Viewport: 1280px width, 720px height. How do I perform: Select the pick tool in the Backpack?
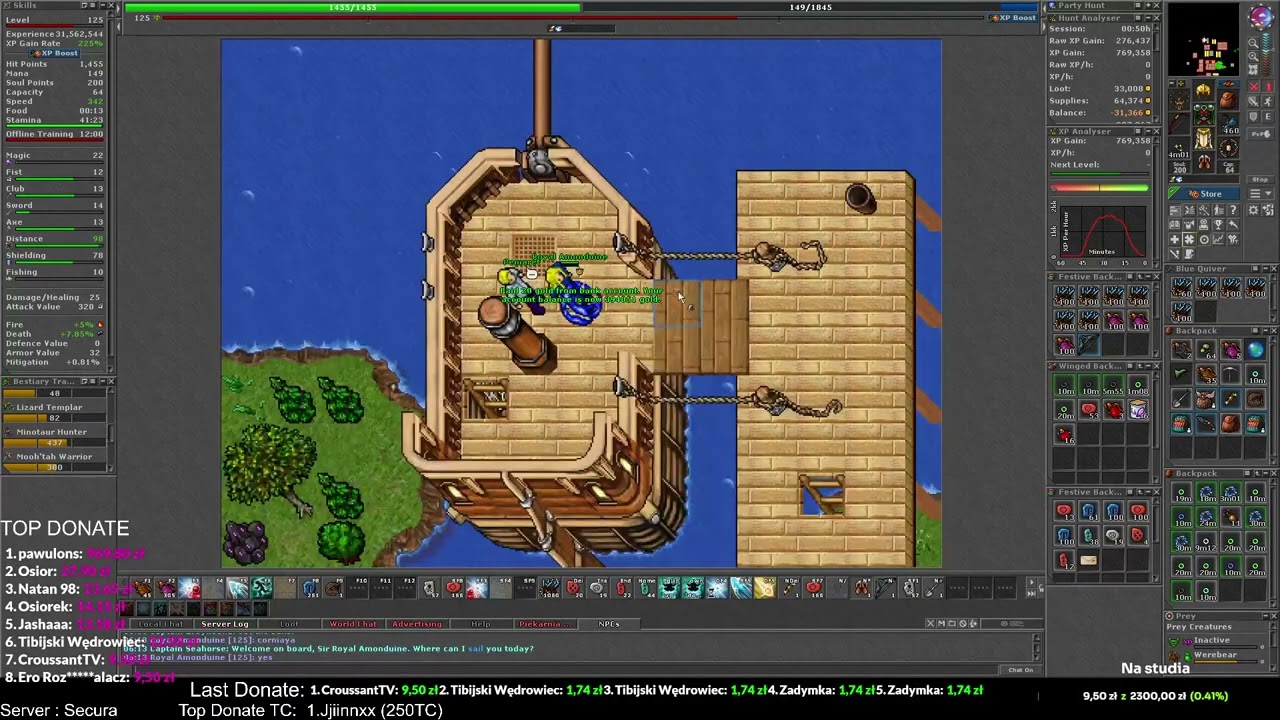[x=1231, y=374]
